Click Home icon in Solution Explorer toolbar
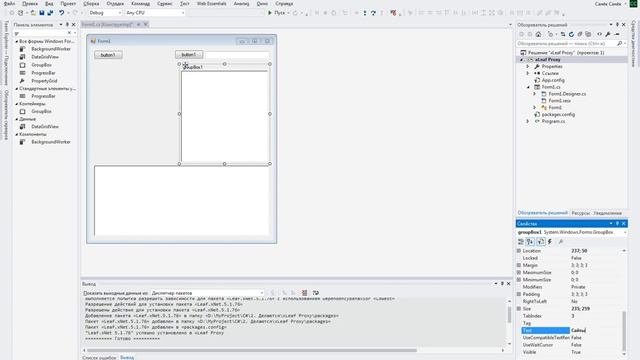Viewport: 640px width, 360px height. [538, 34]
